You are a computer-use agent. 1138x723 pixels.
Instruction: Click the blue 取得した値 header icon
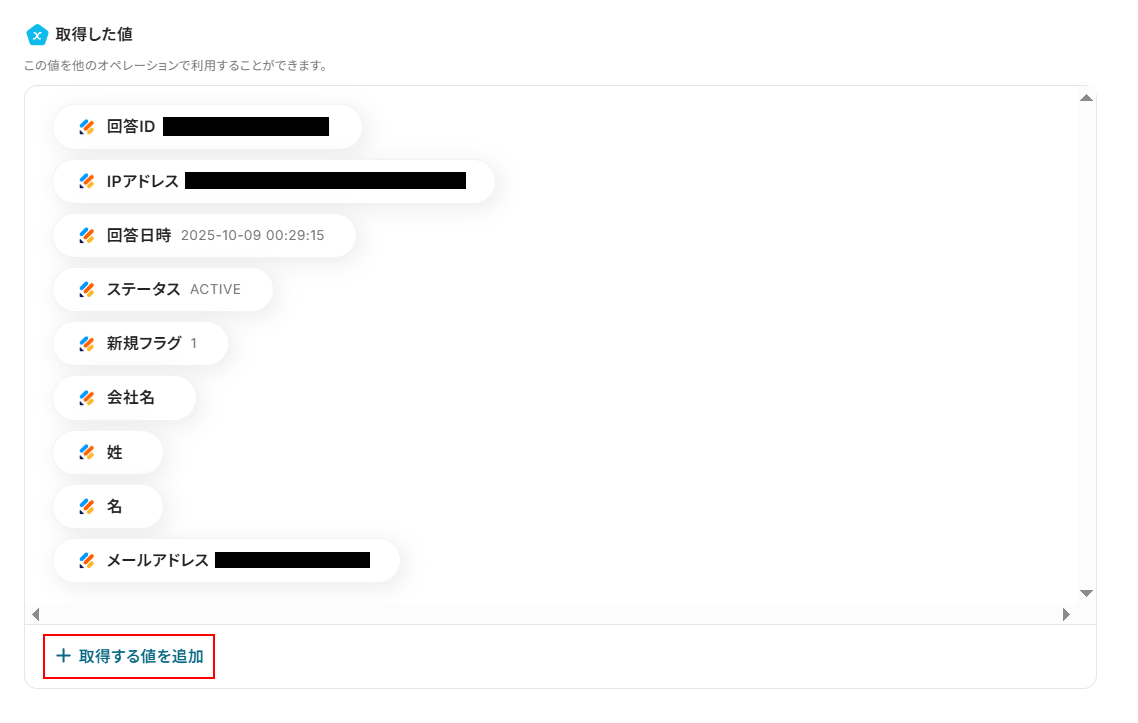tap(37, 34)
